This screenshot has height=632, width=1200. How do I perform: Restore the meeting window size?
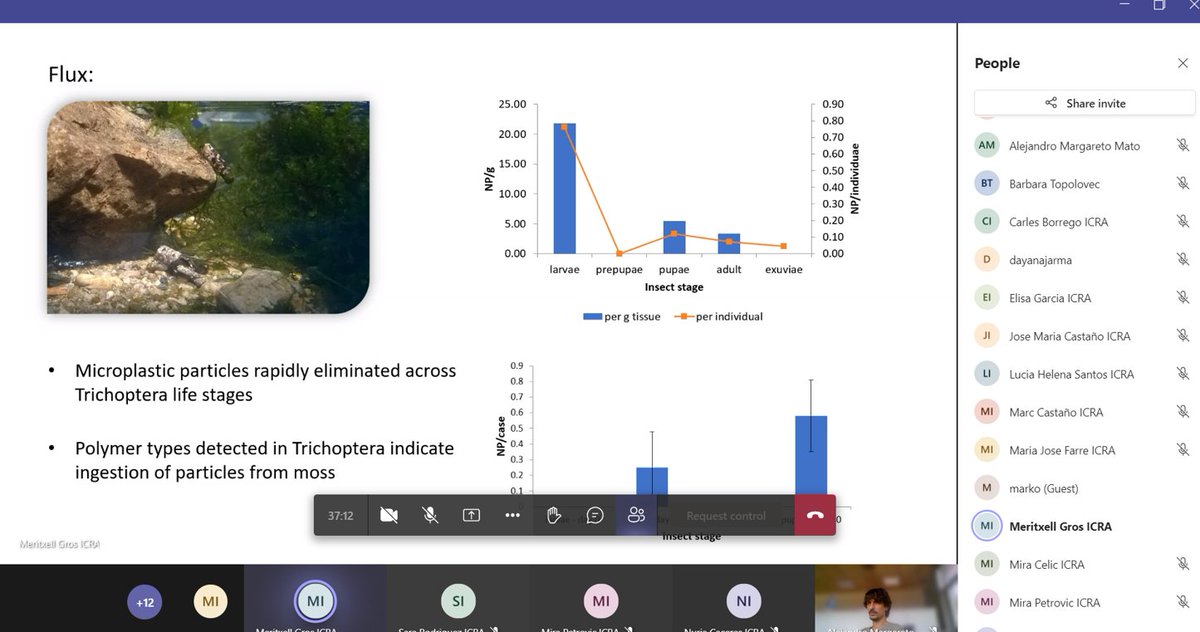point(1159,5)
